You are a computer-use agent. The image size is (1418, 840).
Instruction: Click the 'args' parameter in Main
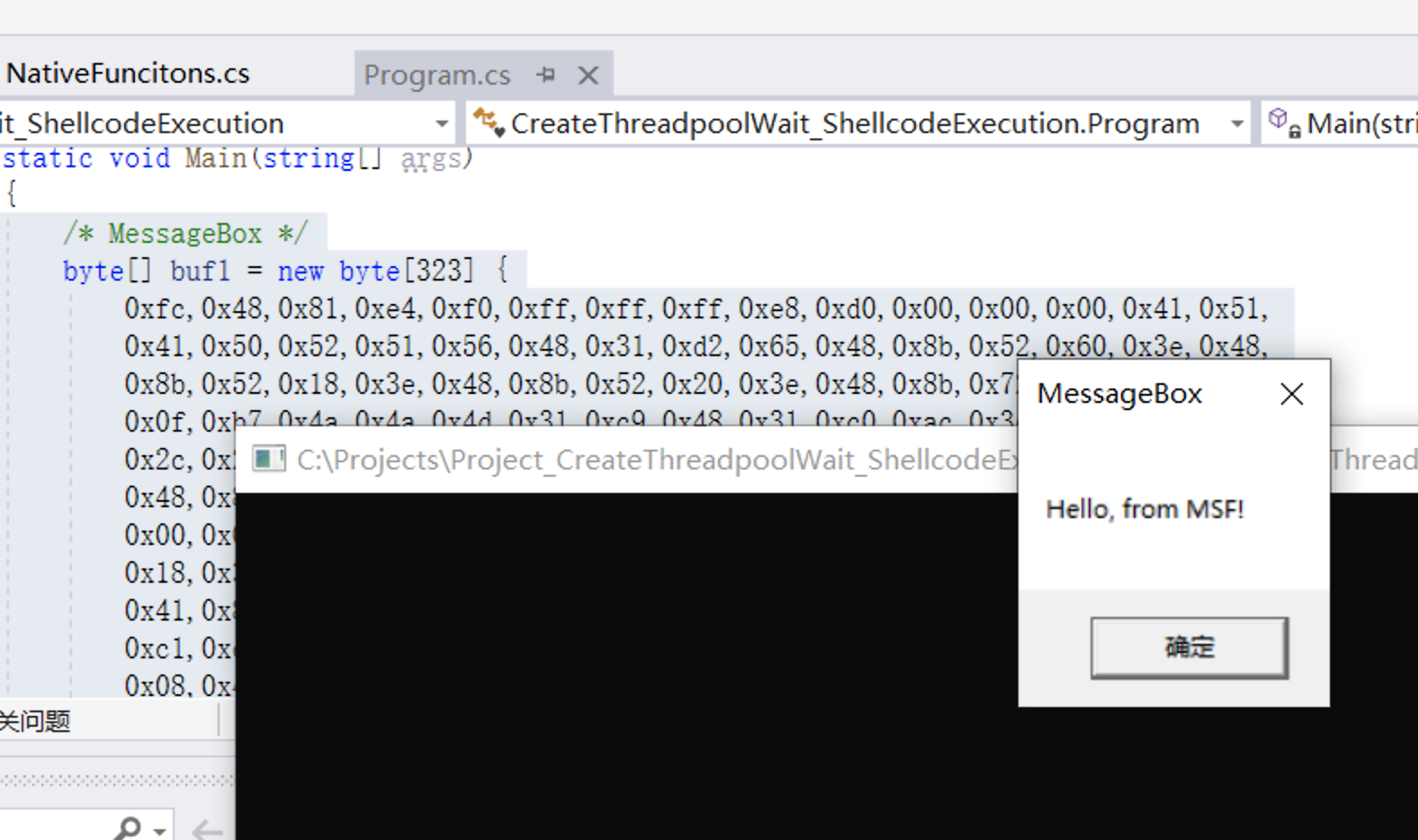pyautogui.click(x=430, y=158)
